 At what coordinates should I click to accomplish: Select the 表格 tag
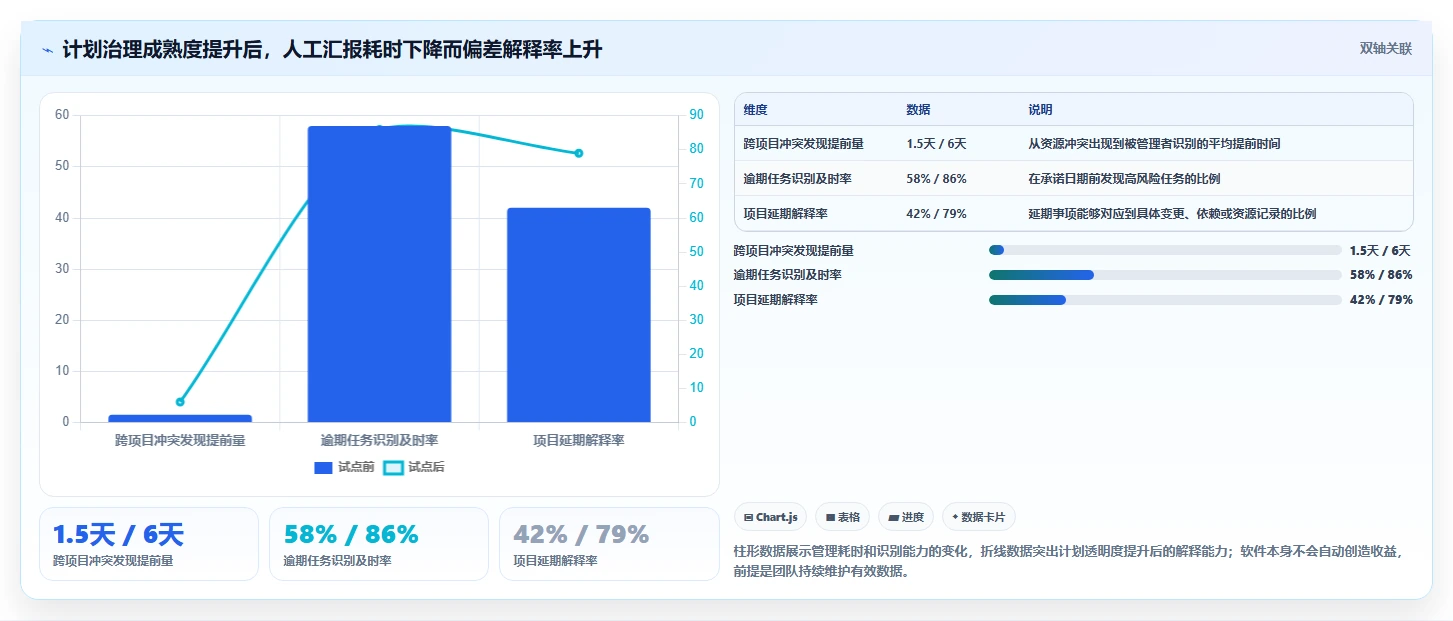tap(843, 517)
